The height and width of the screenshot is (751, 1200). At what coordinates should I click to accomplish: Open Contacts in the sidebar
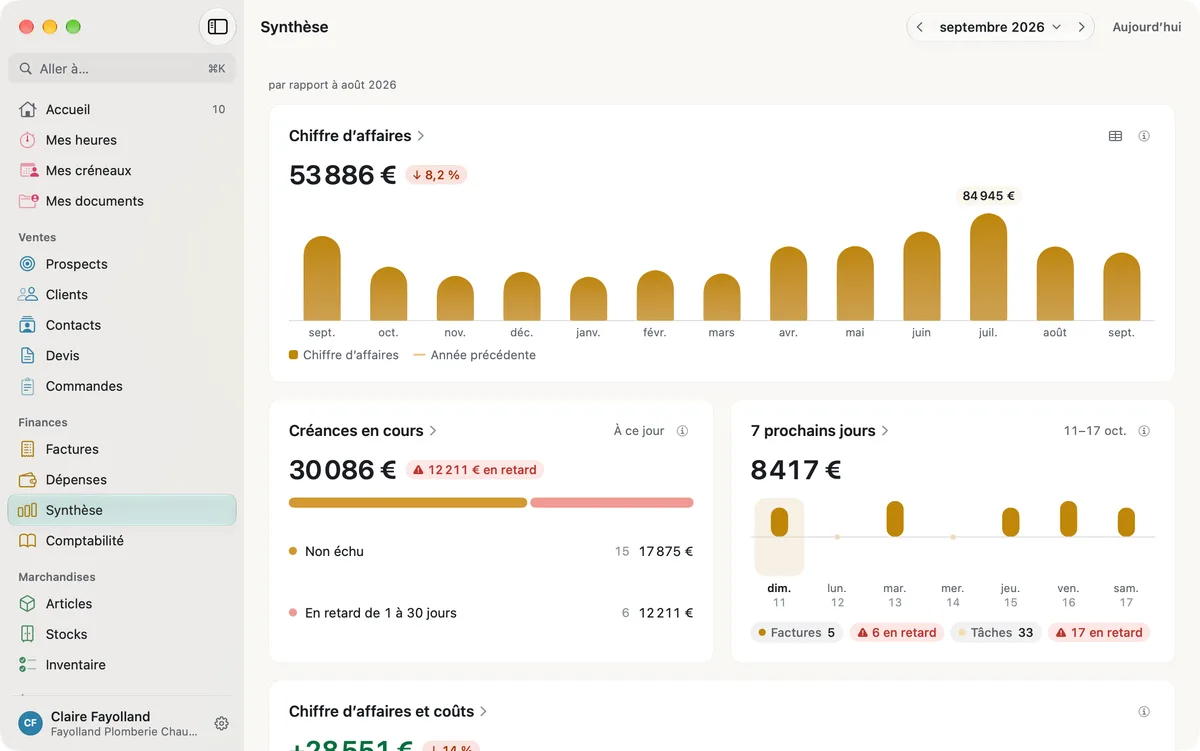point(122,325)
